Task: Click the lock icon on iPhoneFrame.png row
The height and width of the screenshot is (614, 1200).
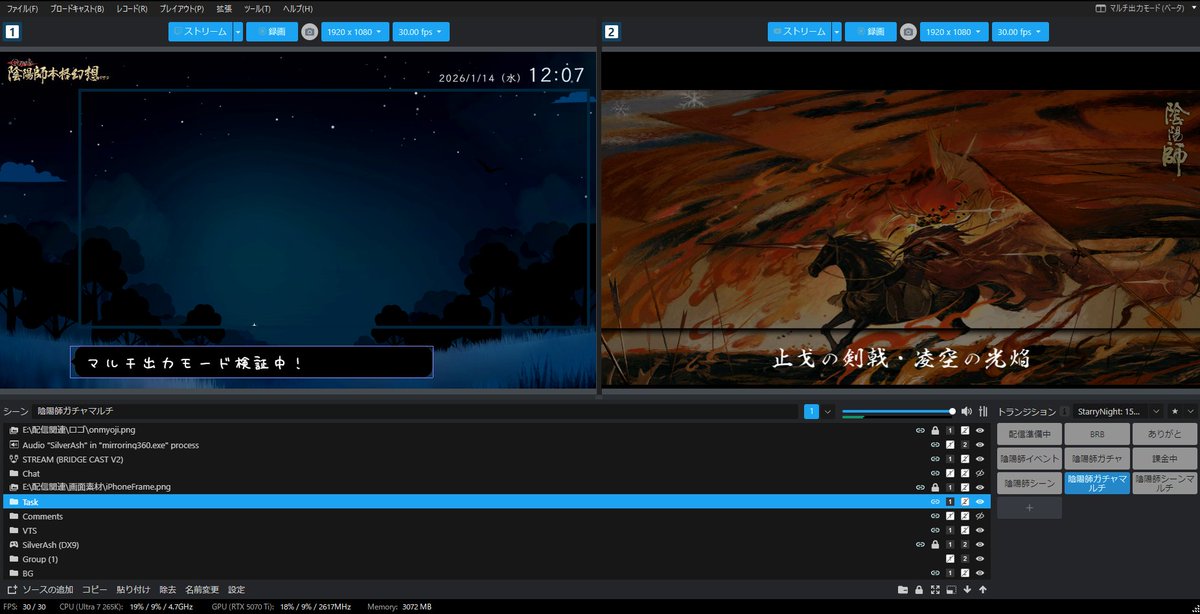Action: [x=935, y=487]
